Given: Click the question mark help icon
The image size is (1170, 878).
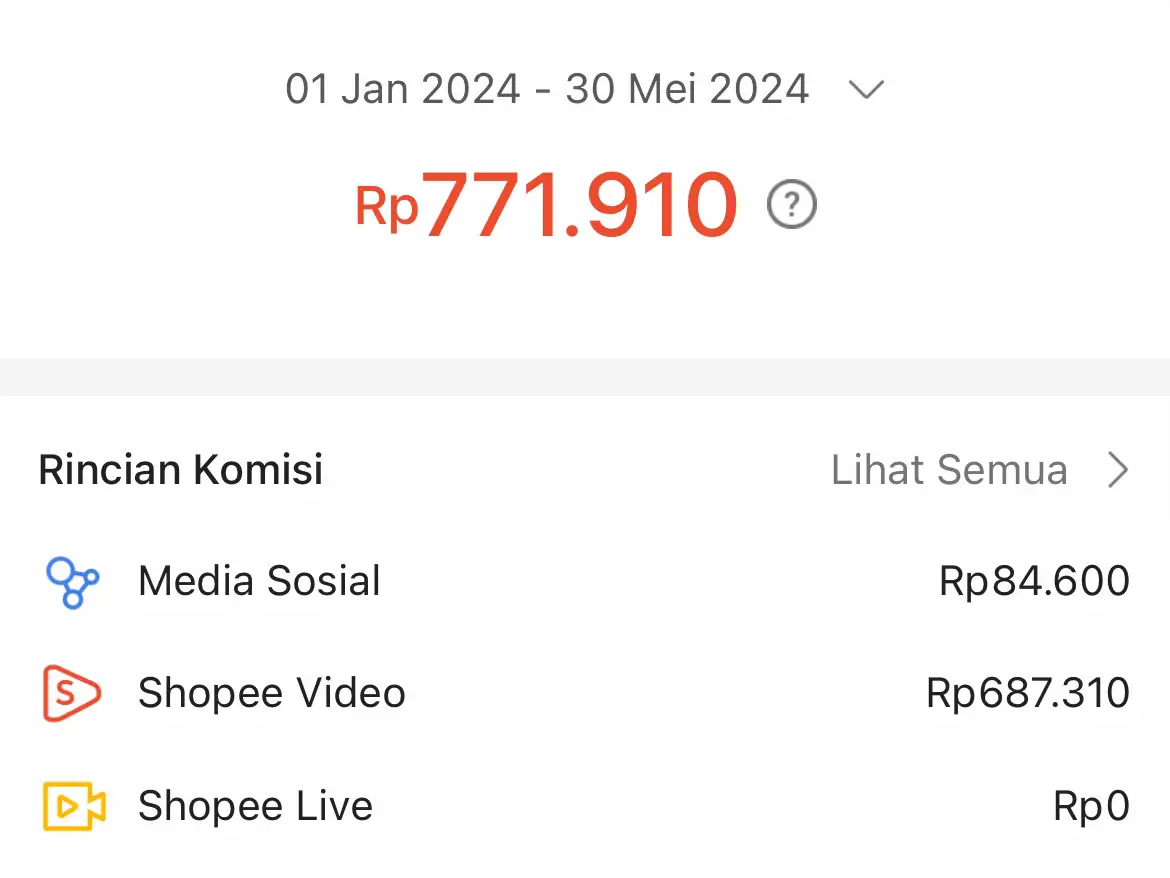Looking at the screenshot, I should click(792, 204).
